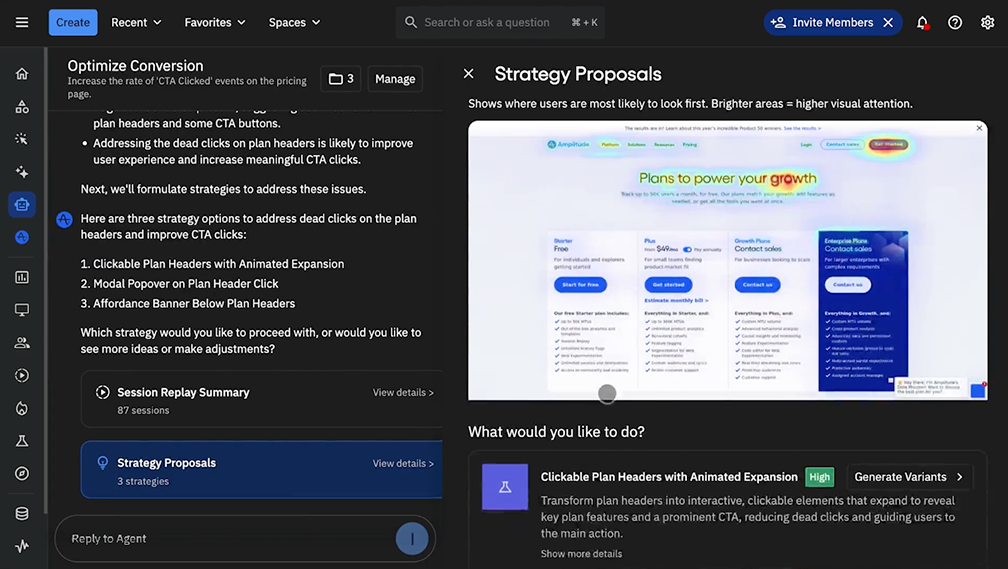Screen dimensions: 1008x569
Task: Open the experiment flask icon in sidebar
Action: 22,441
